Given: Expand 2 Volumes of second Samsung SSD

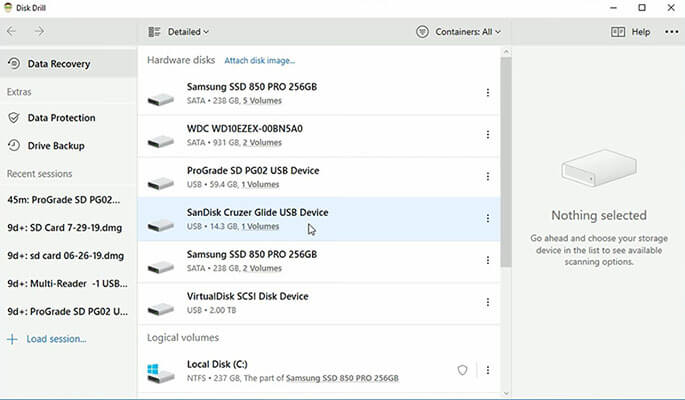Looking at the screenshot, I should tap(262, 269).
